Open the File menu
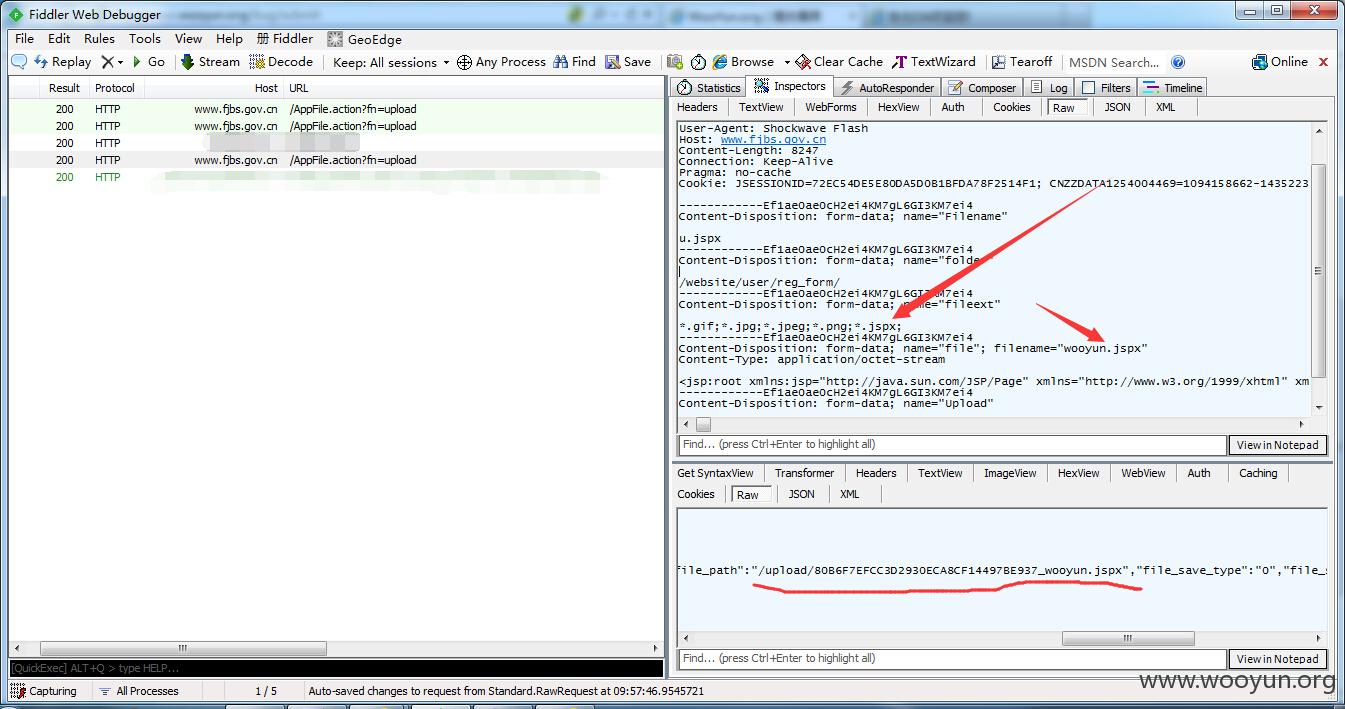Image resolution: width=1345 pixels, height=709 pixels. pyautogui.click(x=25, y=39)
